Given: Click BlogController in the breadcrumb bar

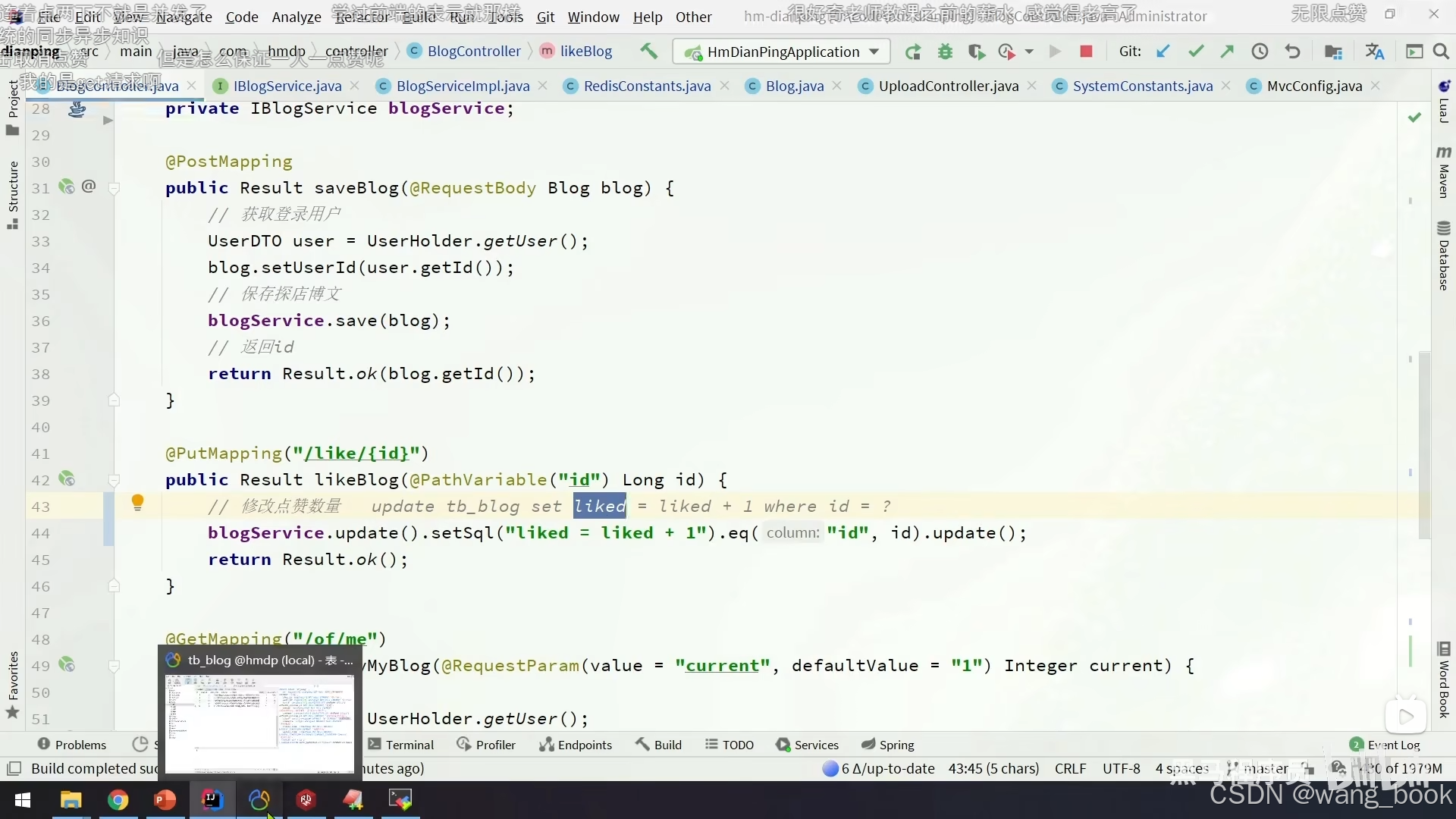Looking at the screenshot, I should pyautogui.click(x=465, y=51).
